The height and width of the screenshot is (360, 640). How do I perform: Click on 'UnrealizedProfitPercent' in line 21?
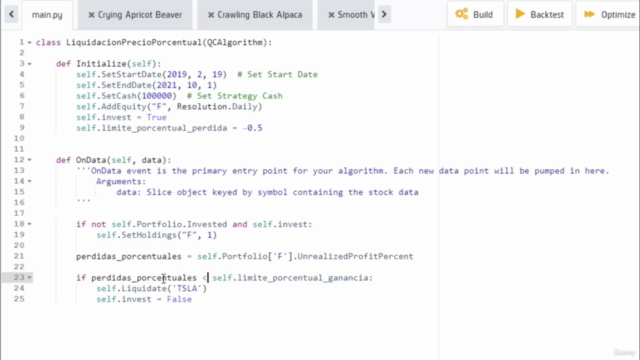pyautogui.click(x=356, y=256)
